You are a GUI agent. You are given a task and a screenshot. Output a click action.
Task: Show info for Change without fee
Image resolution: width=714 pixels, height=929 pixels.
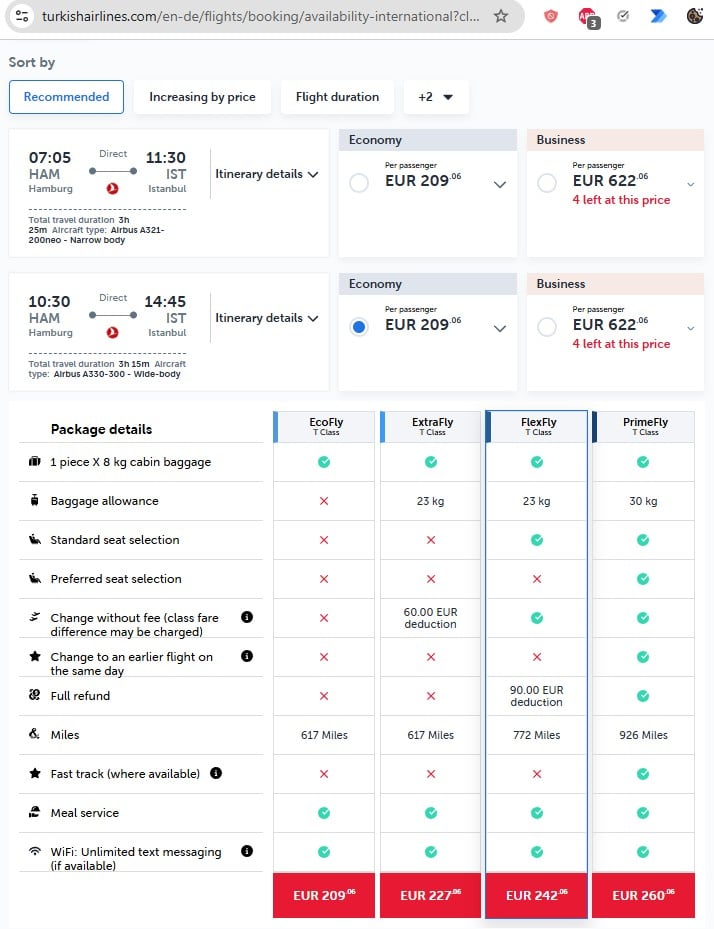click(247, 617)
